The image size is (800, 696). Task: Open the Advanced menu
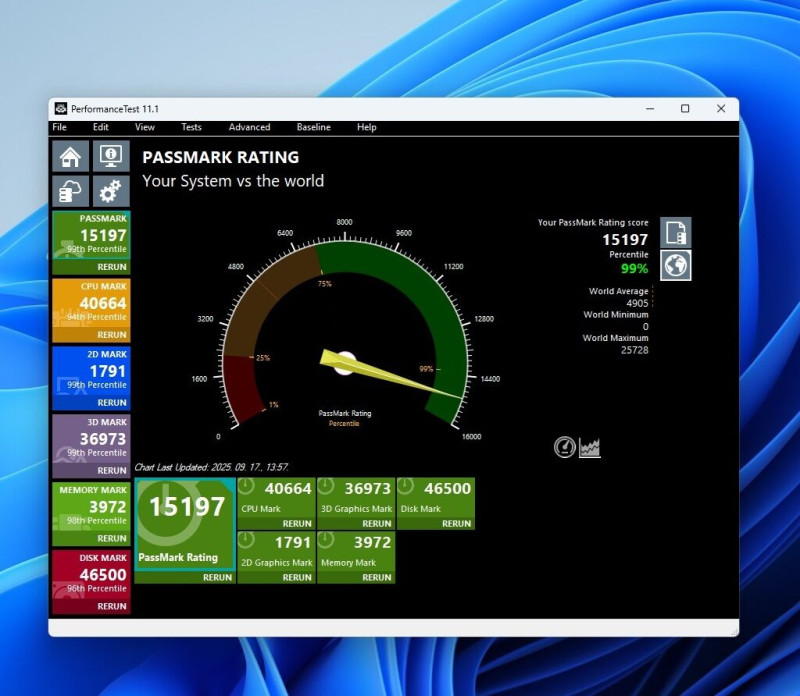coord(249,127)
